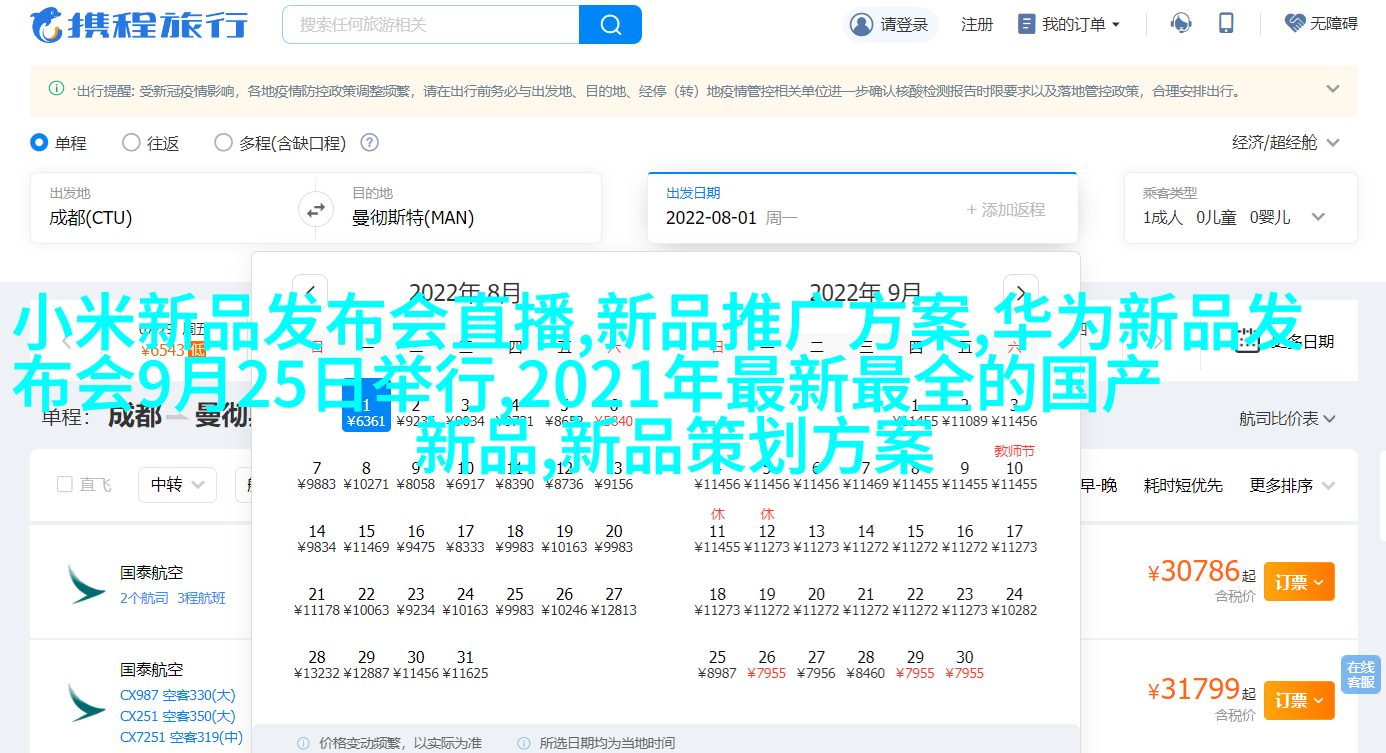Click 请登录 login link
The image size is (1386, 753).
[903, 24]
